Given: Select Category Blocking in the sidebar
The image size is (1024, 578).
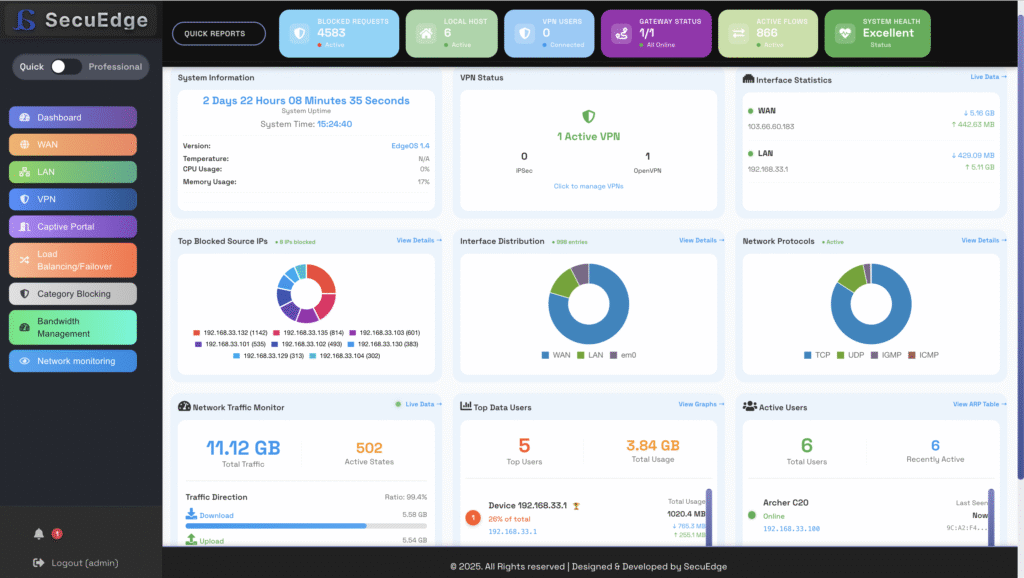Looking at the screenshot, I should [73, 294].
